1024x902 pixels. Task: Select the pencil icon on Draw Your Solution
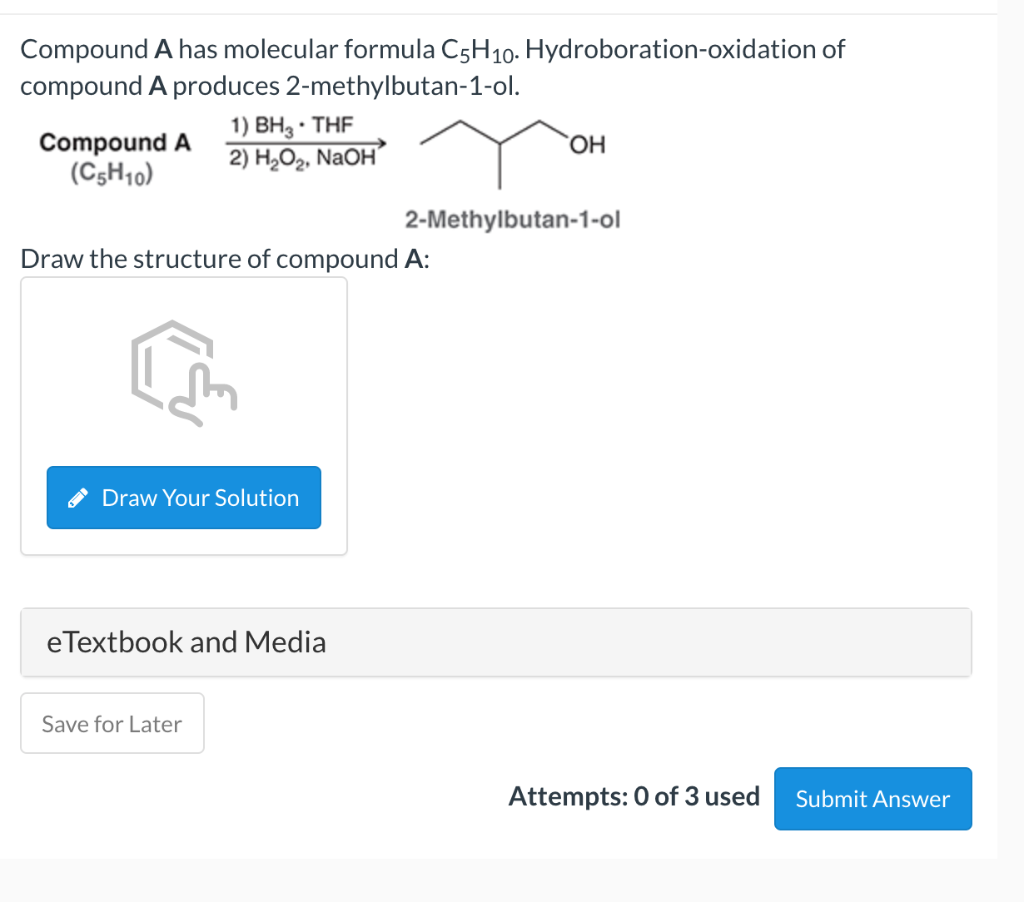[x=78, y=497]
